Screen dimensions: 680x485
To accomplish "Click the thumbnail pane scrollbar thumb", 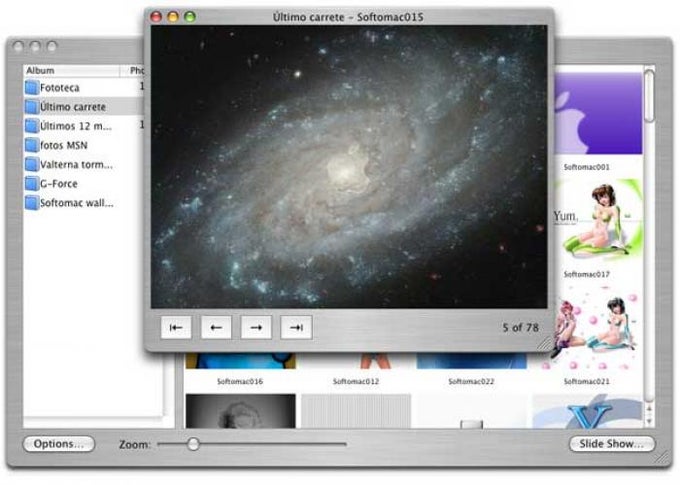I will point(649,95).
